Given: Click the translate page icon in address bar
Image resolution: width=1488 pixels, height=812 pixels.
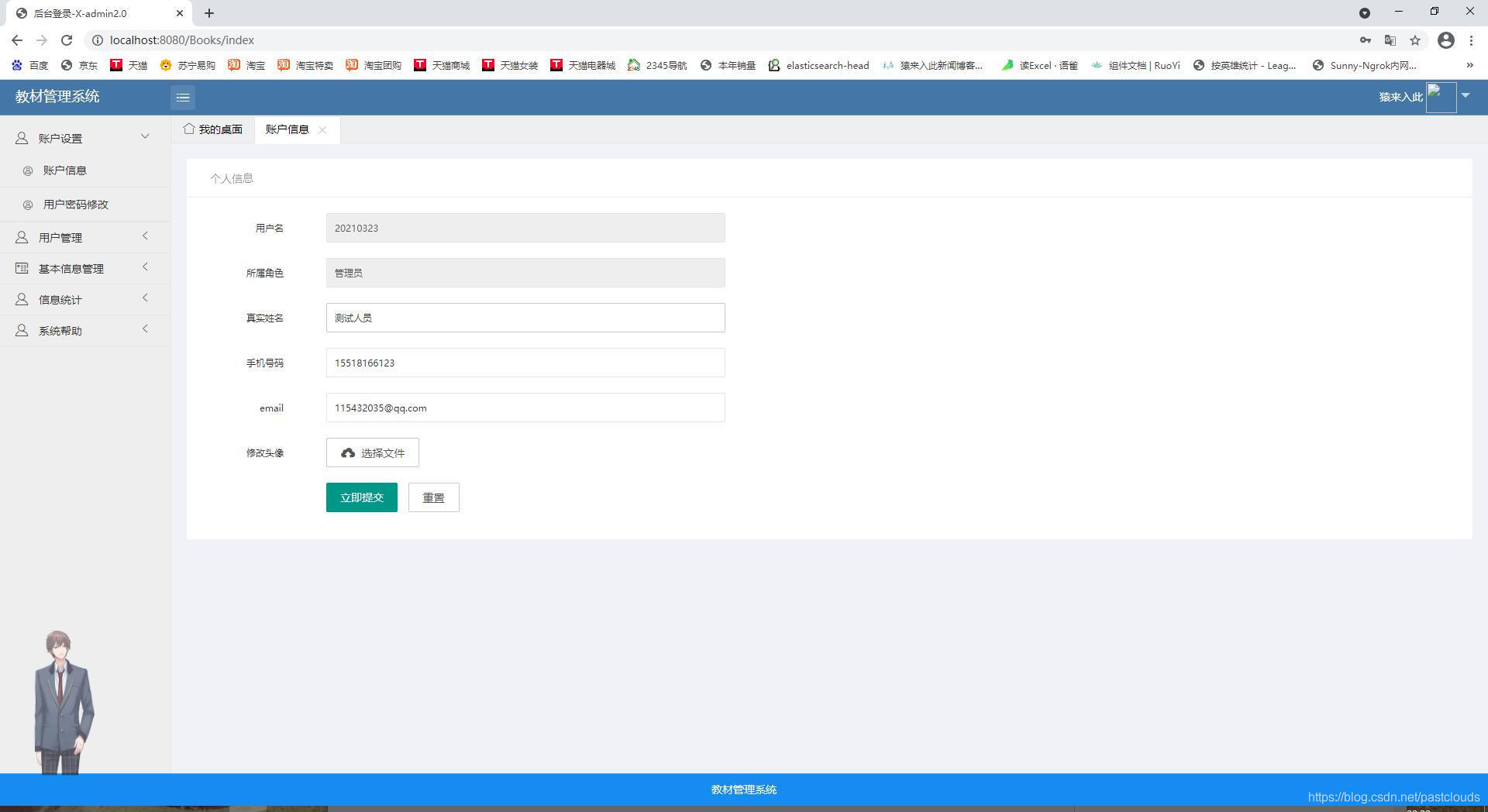Looking at the screenshot, I should pyautogui.click(x=1390, y=40).
